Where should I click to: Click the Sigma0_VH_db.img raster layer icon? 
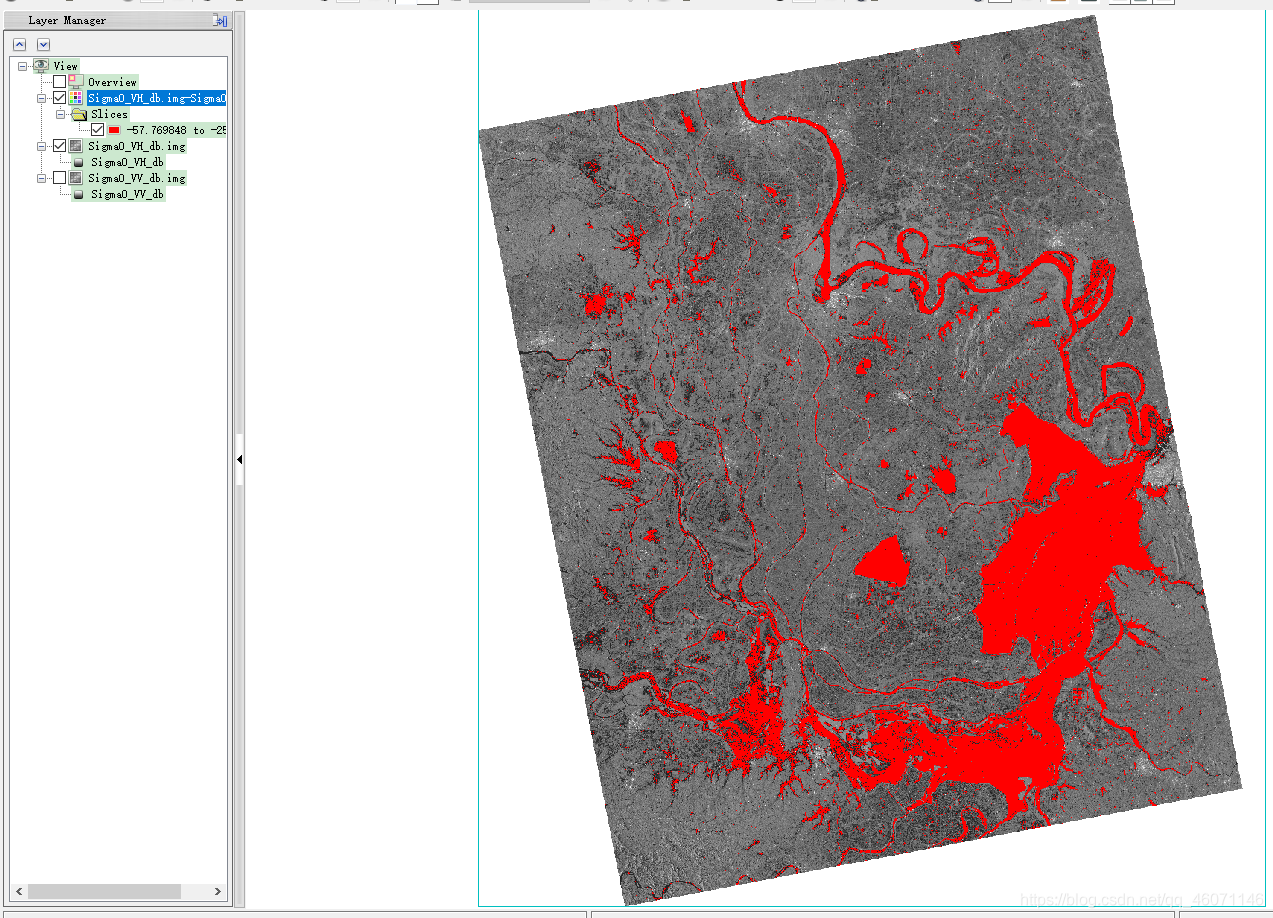[76, 146]
